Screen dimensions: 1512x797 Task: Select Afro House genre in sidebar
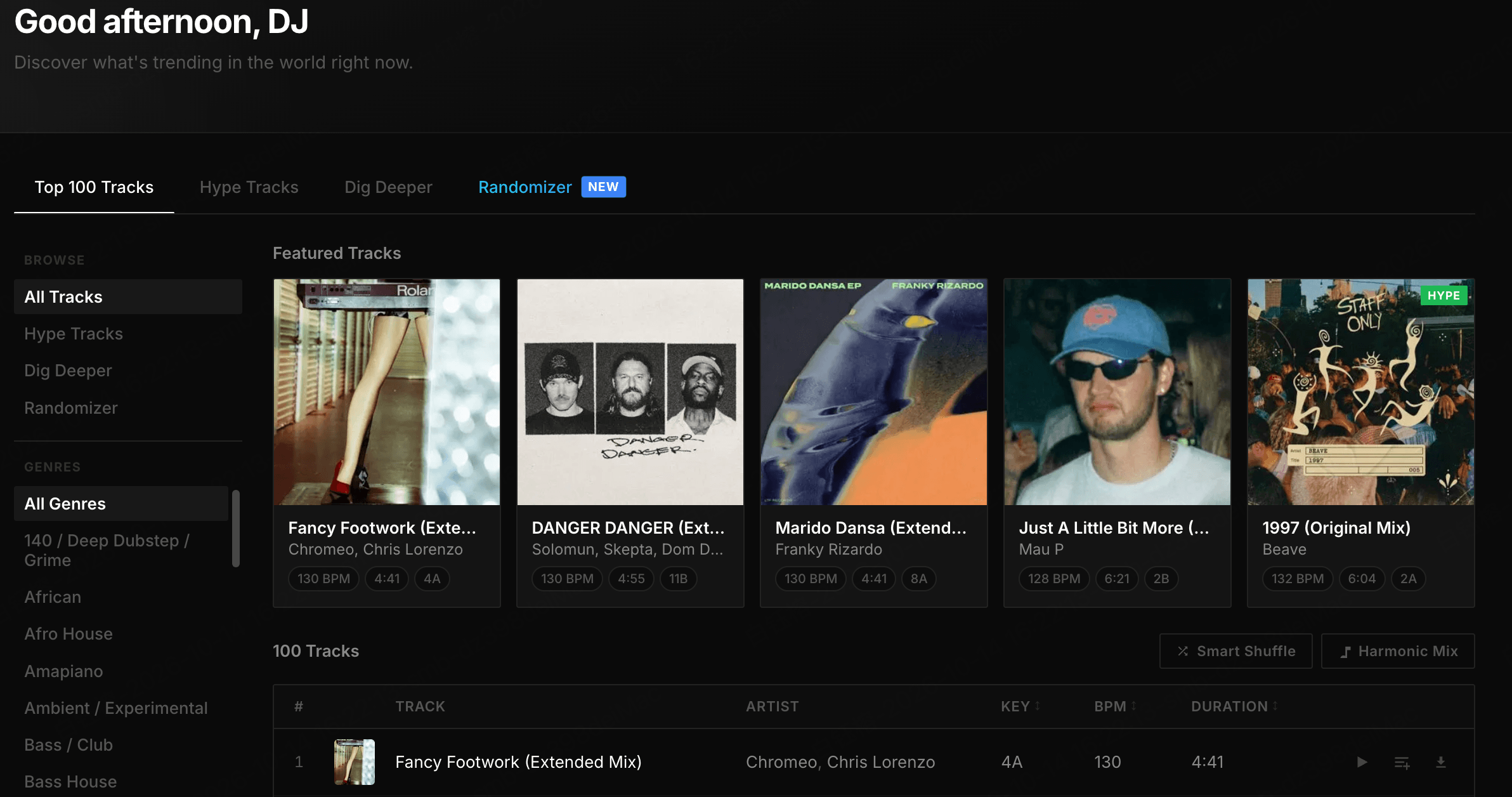coord(68,634)
